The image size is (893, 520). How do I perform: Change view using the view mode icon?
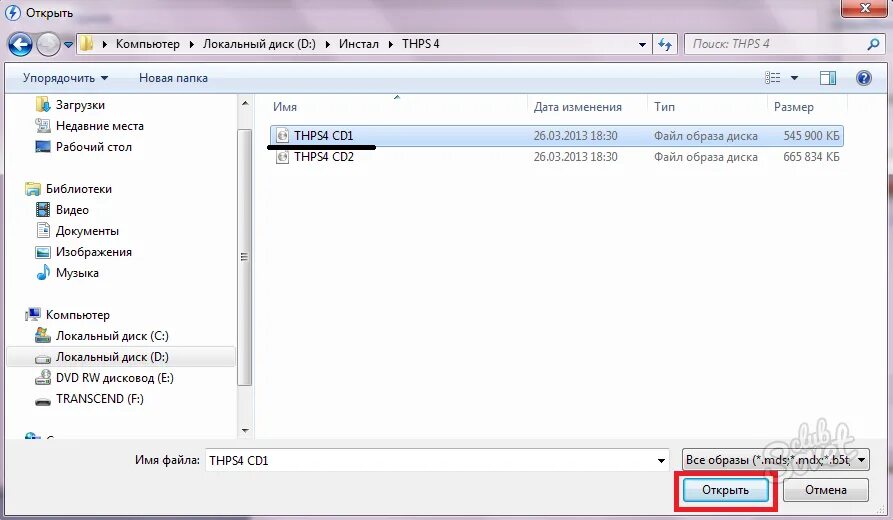click(x=772, y=77)
